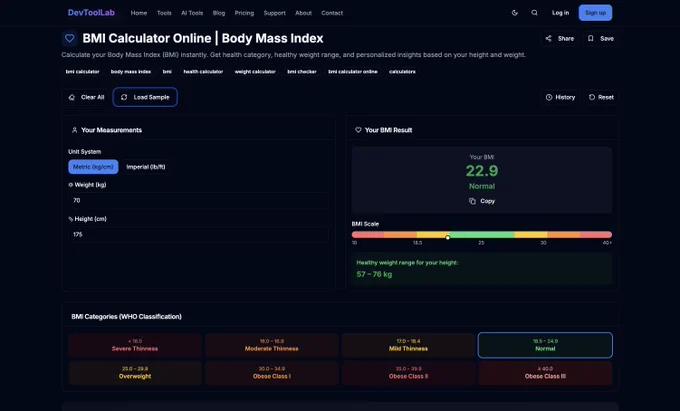Click the heart favorite icon beside title

(x=69, y=39)
